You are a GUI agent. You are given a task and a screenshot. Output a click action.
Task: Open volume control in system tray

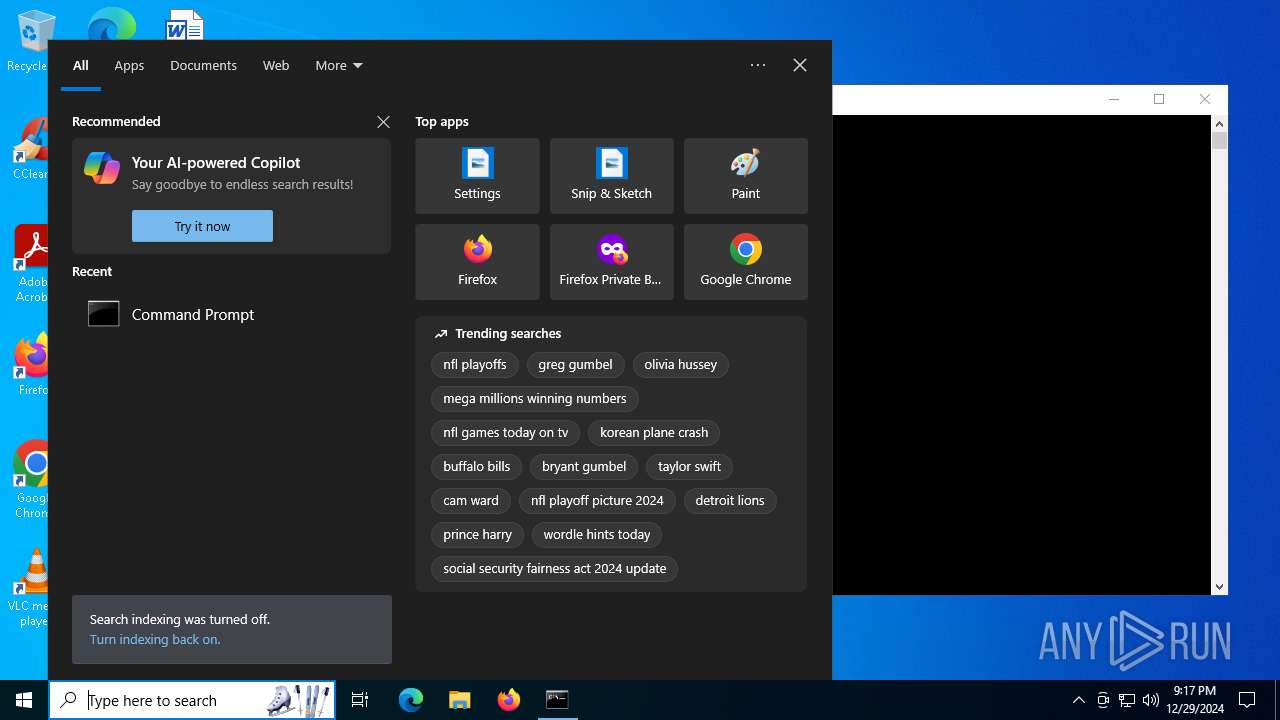pos(1150,700)
